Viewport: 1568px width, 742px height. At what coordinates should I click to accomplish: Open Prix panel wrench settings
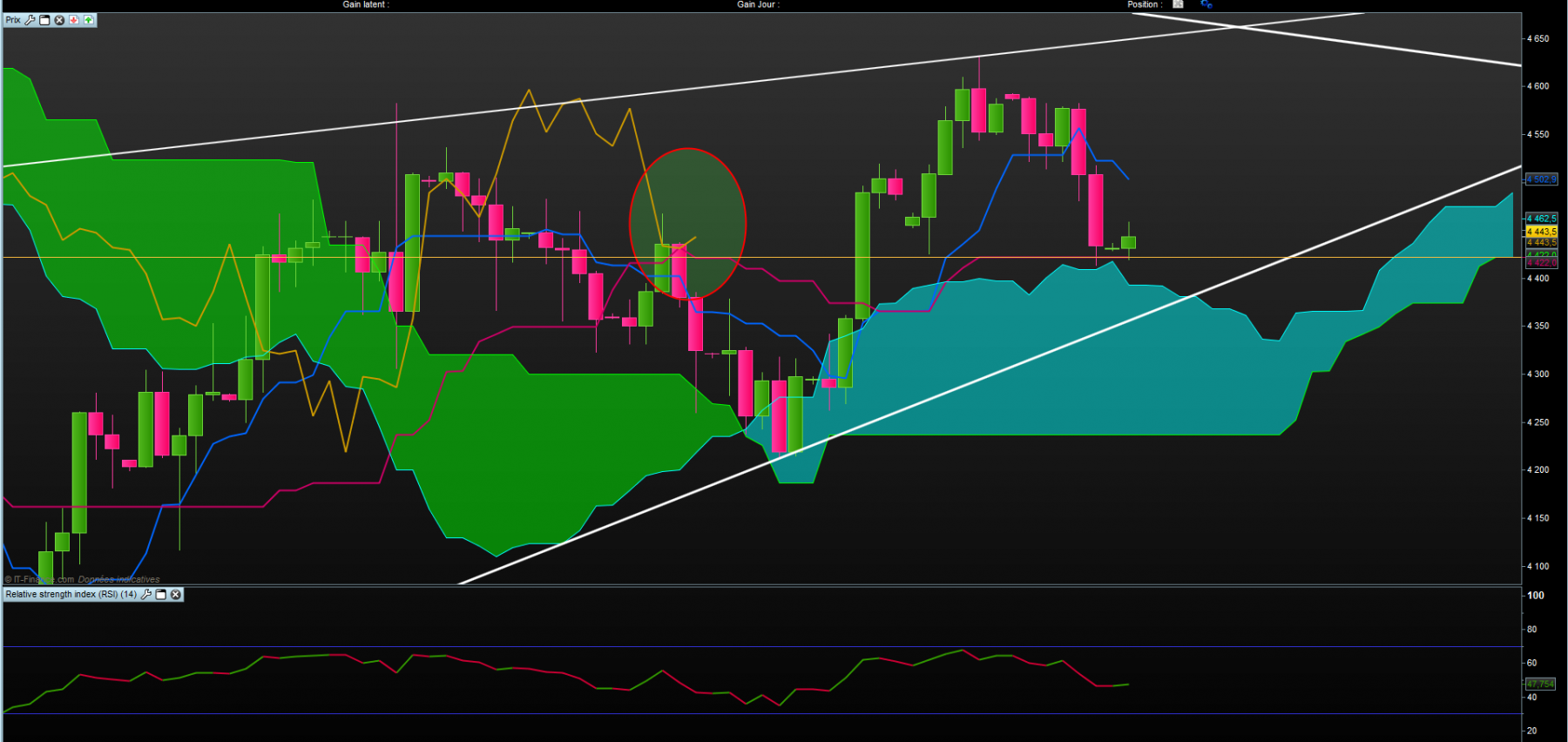click(x=30, y=20)
